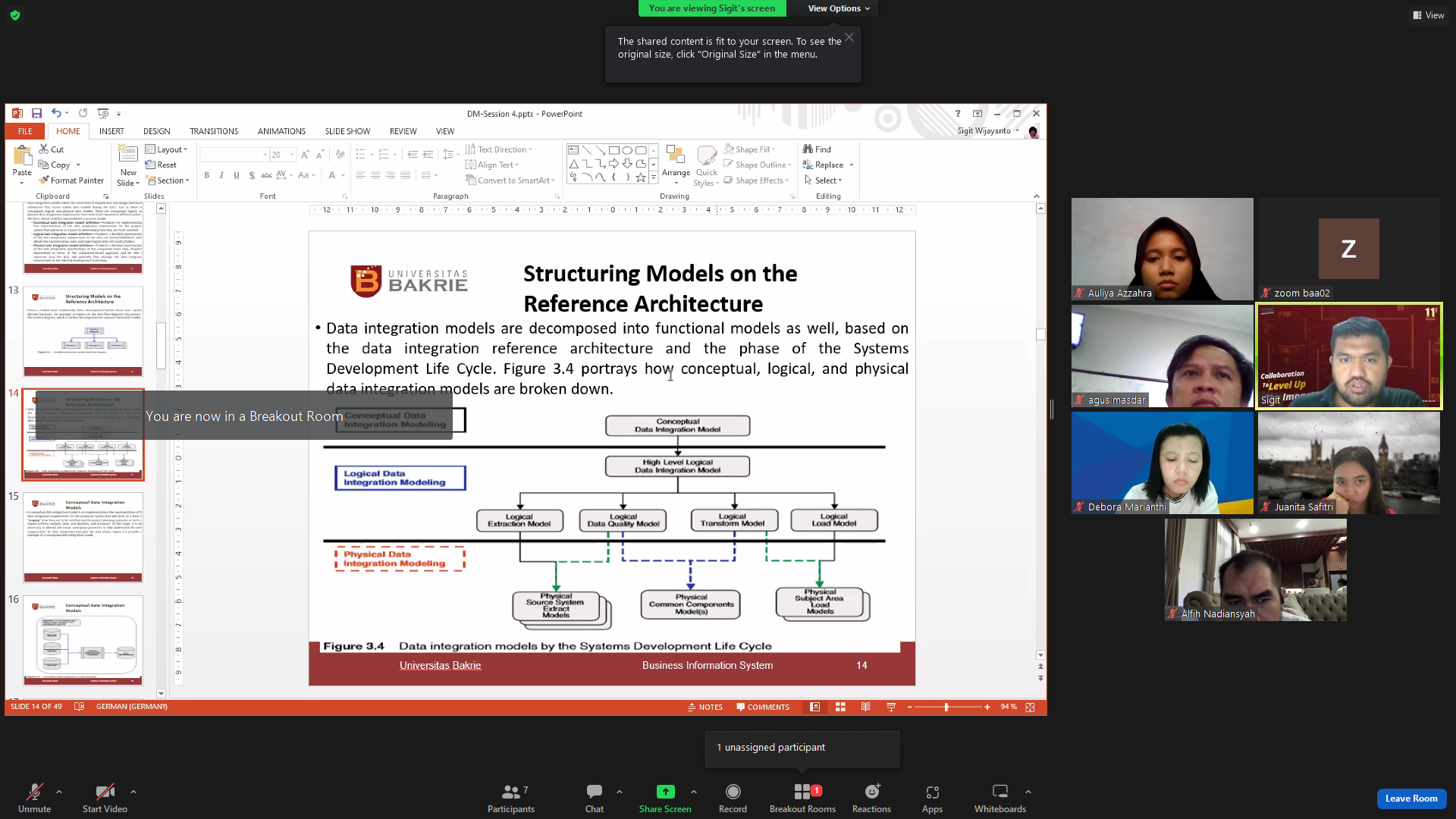Screen dimensions: 1456x819
Task: Click the Reset slide button
Action: 161,165
